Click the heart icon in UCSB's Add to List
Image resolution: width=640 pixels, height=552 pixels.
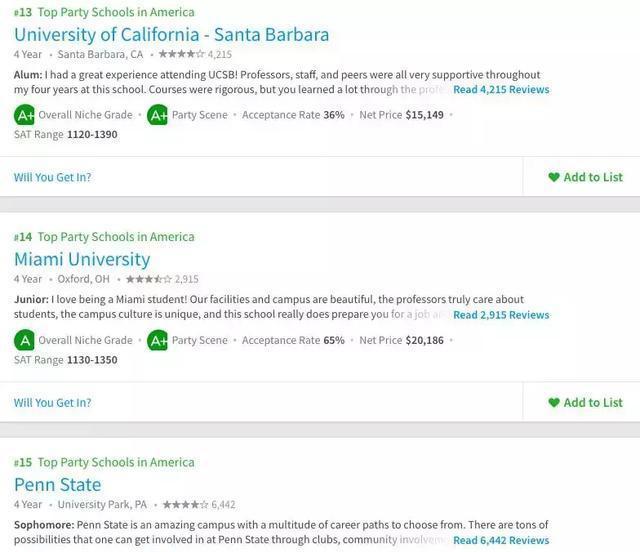[554, 177]
